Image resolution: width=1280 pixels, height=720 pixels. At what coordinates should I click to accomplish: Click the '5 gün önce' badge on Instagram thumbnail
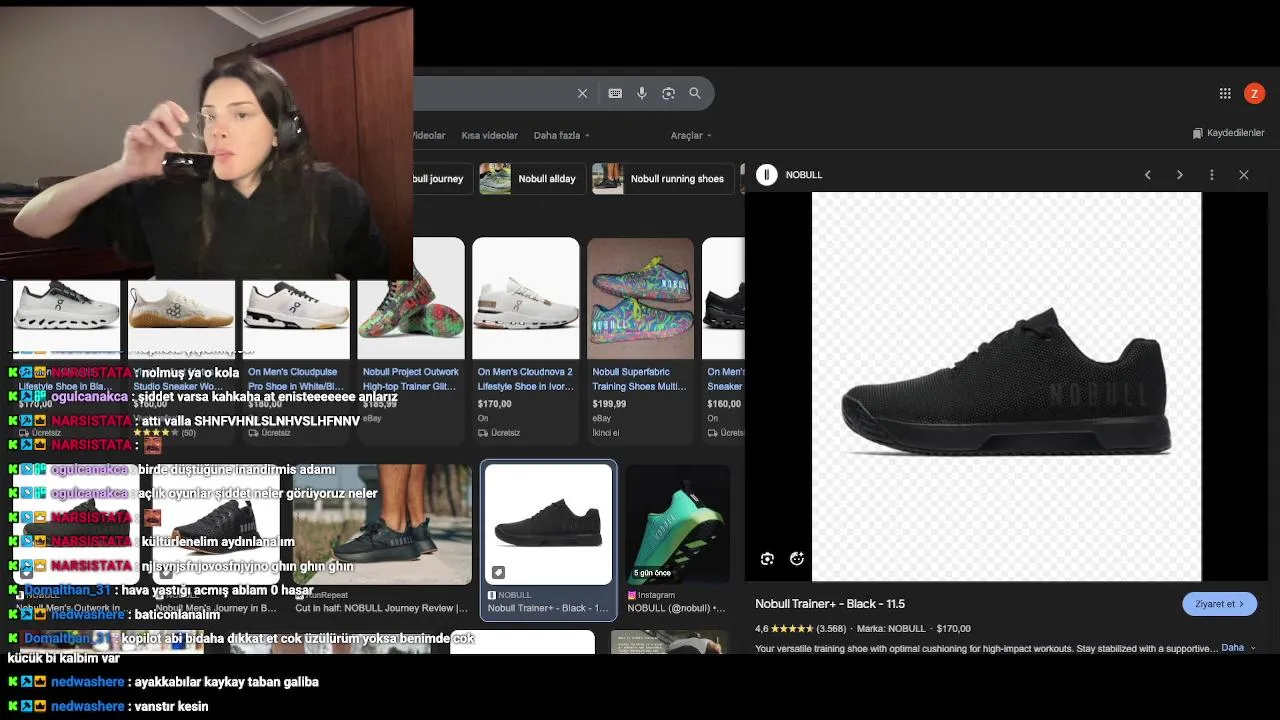point(652,573)
